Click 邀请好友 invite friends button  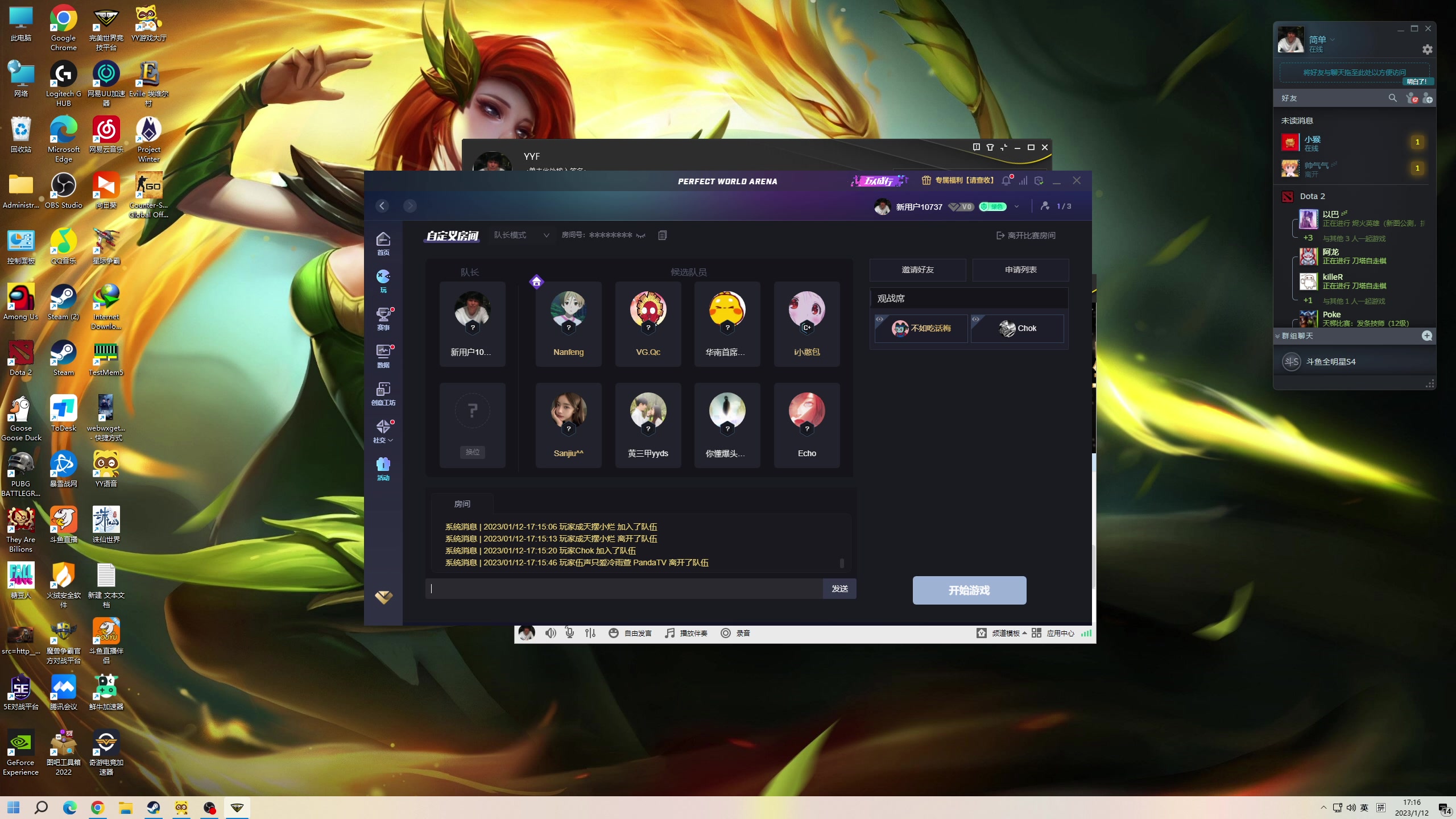[x=917, y=270]
